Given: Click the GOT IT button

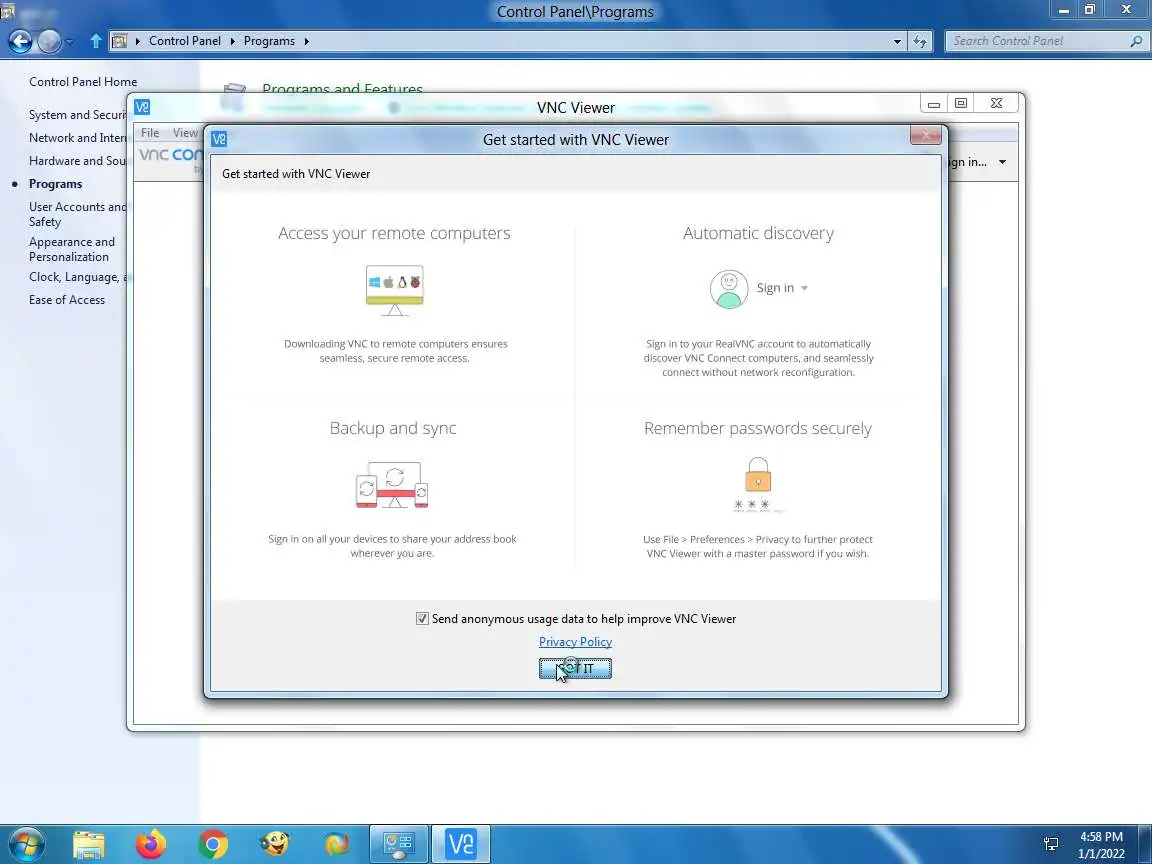Looking at the screenshot, I should tap(575, 668).
